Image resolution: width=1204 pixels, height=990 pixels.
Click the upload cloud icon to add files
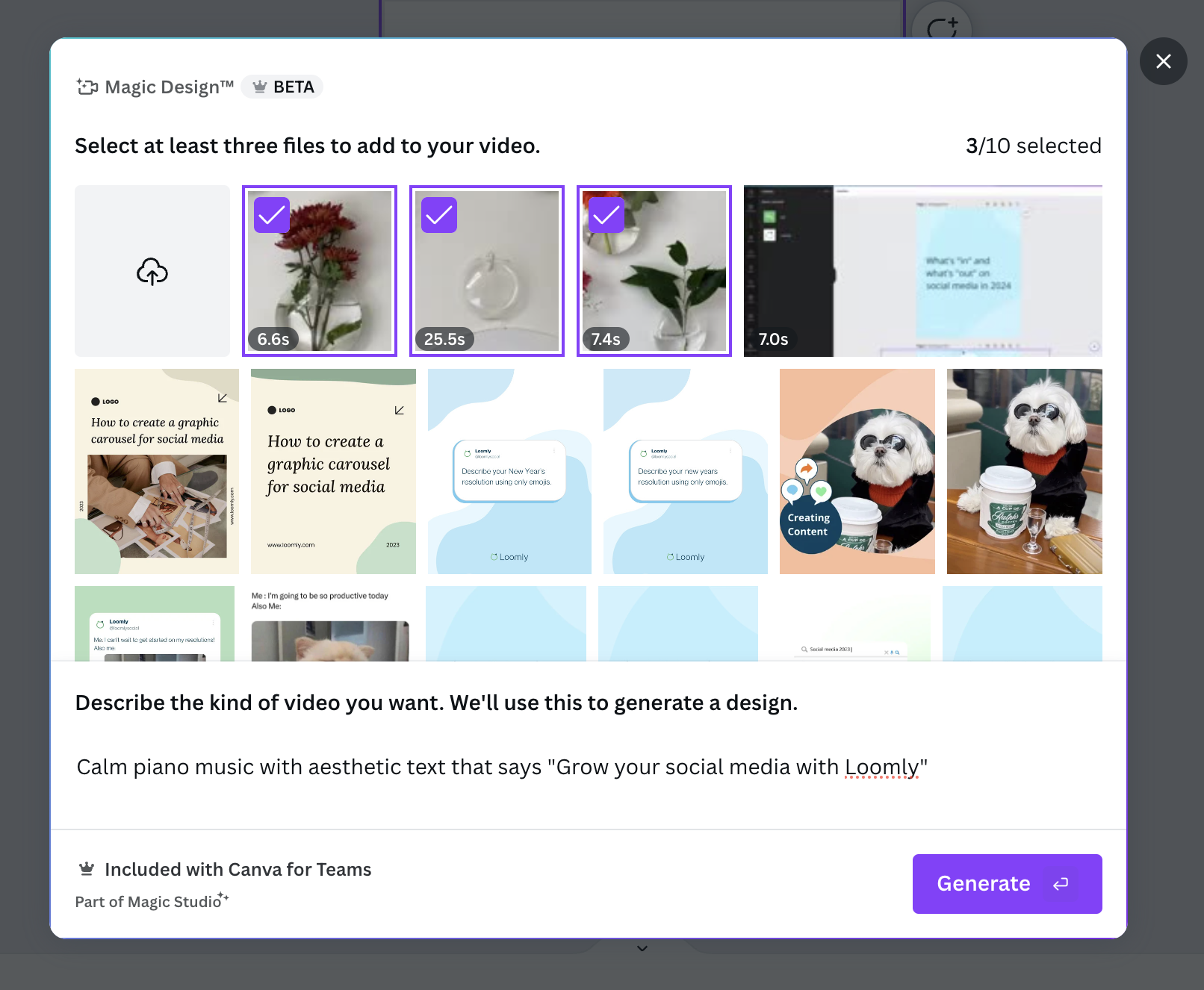(x=152, y=271)
